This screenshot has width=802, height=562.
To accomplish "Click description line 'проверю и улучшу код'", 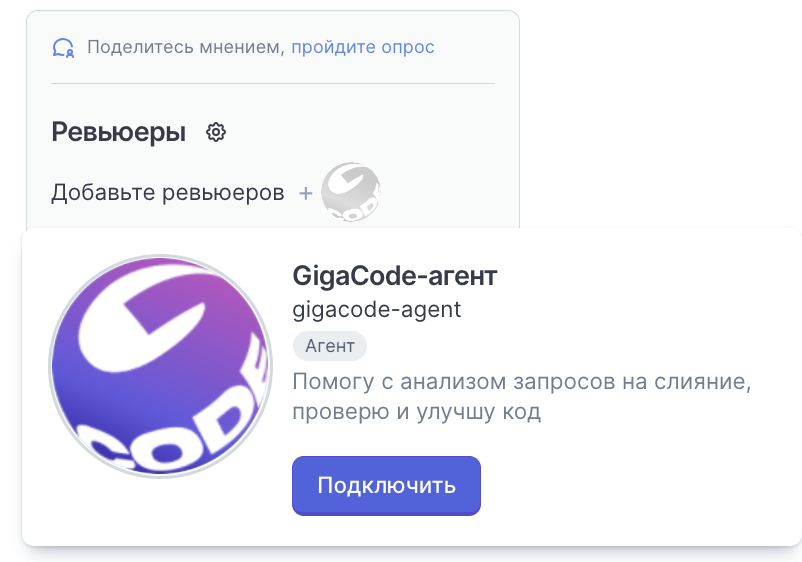I will click(416, 412).
